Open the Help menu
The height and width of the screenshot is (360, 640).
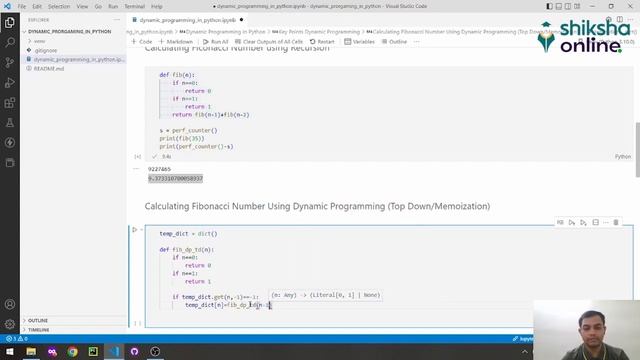click(x=157, y=7)
